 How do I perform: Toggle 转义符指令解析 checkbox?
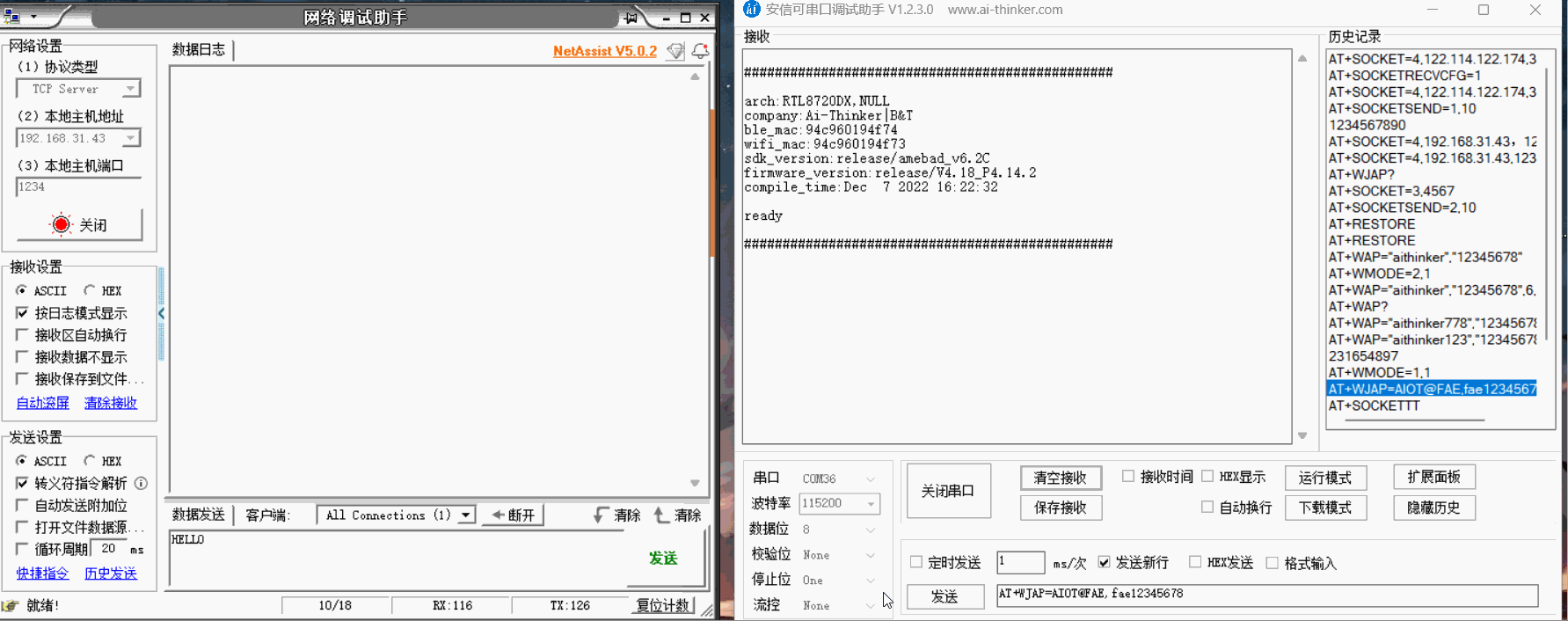tap(22, 483)
